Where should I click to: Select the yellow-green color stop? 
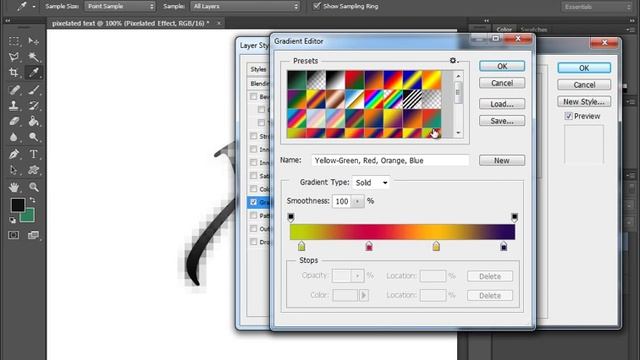click(x=301, y=246)
